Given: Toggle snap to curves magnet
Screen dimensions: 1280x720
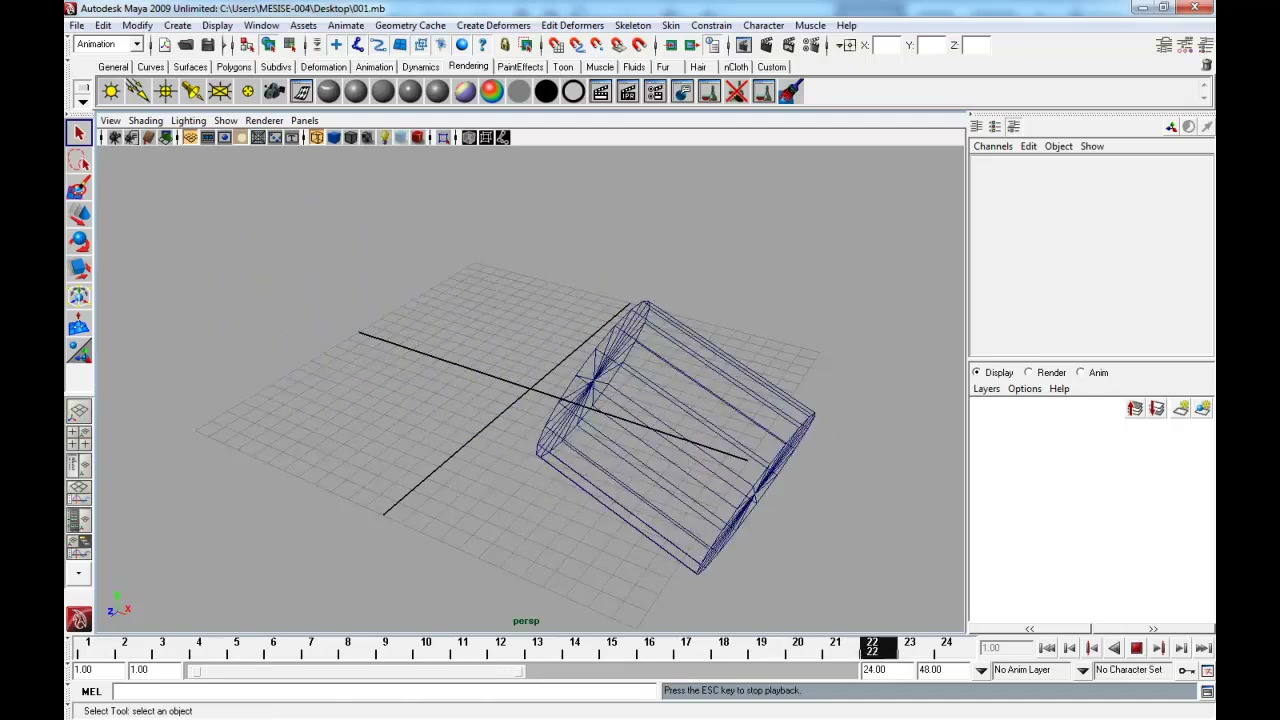Looking at the screenshot, I should (576, 45).
